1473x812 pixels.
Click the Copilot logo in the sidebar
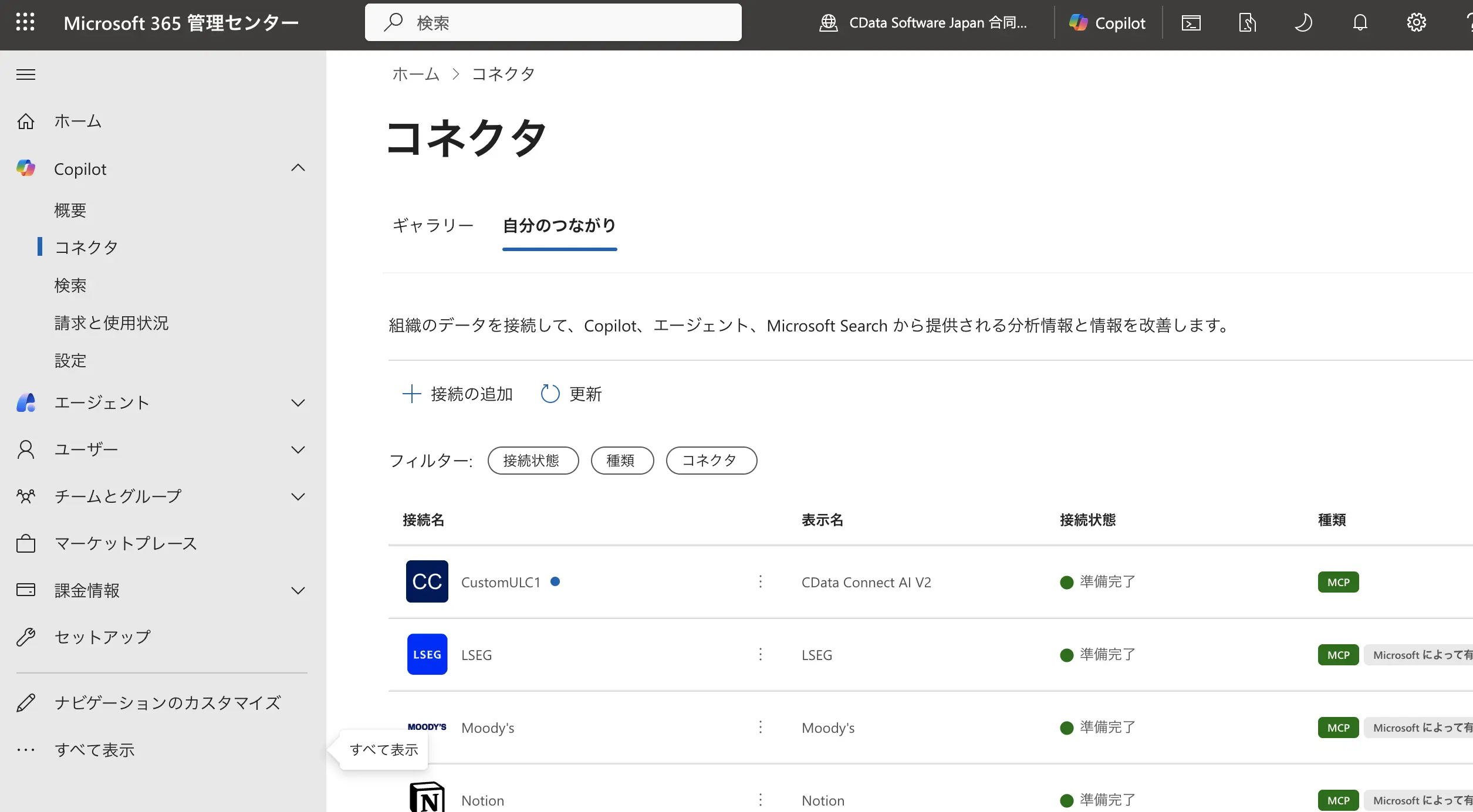click(26, 168)
